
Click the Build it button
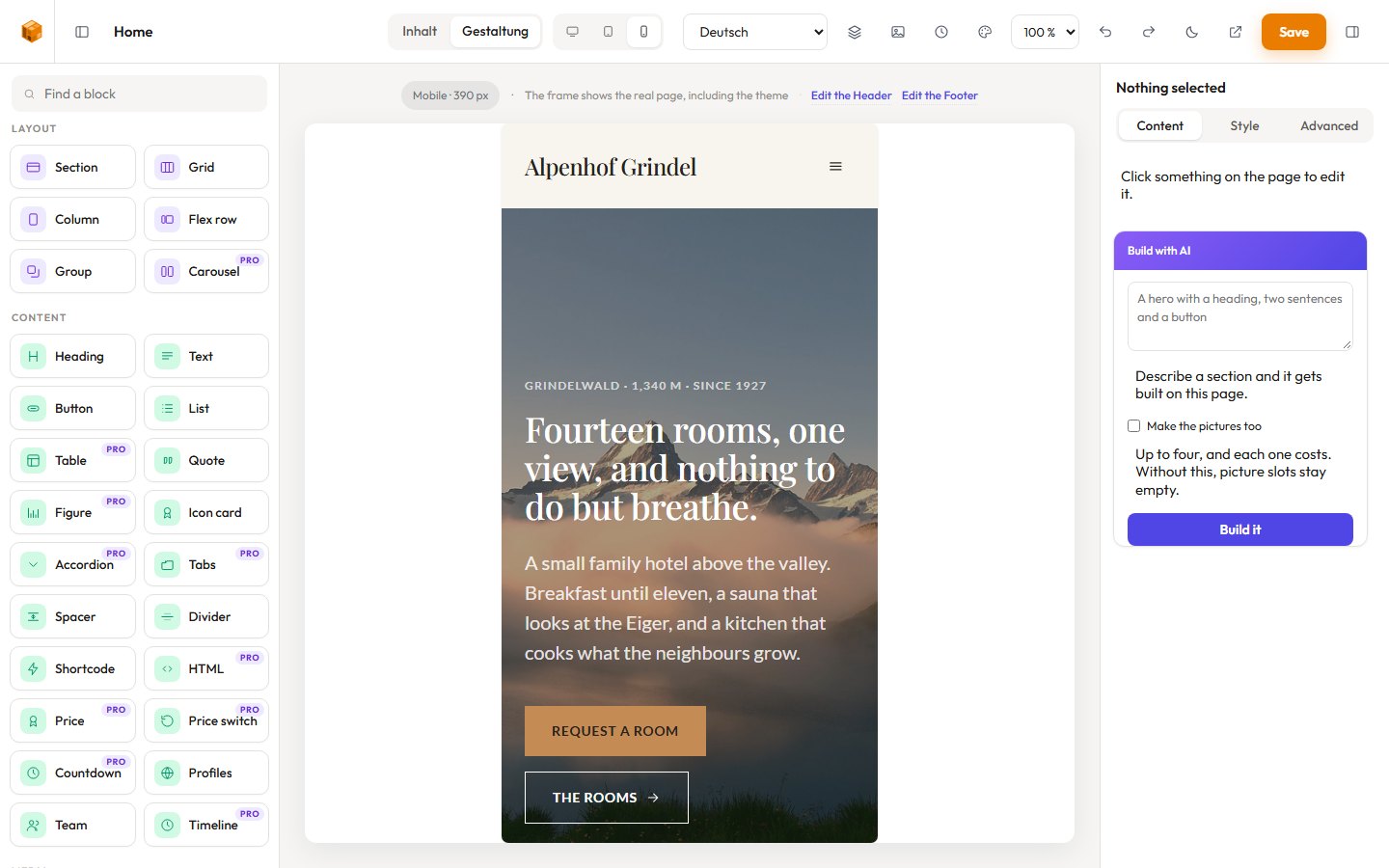tap(1240, 529)
